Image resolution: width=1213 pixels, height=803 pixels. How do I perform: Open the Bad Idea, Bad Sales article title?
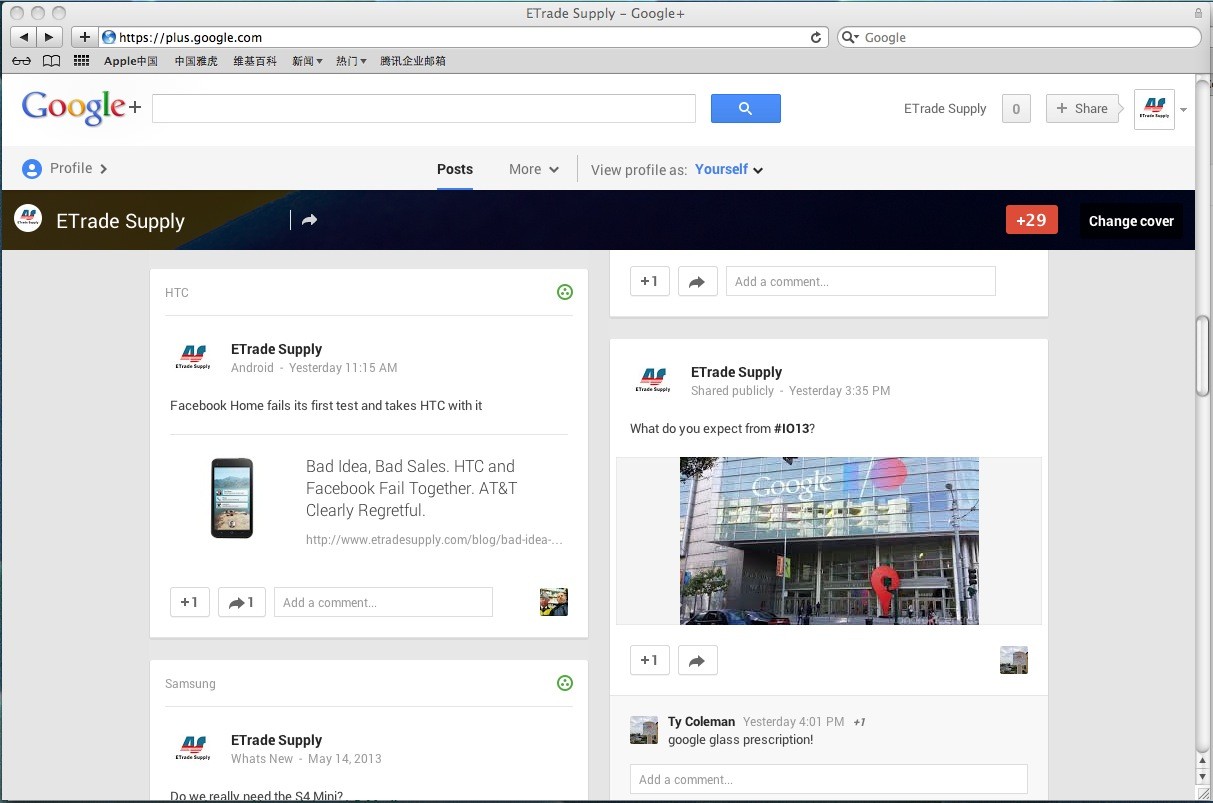412,488
